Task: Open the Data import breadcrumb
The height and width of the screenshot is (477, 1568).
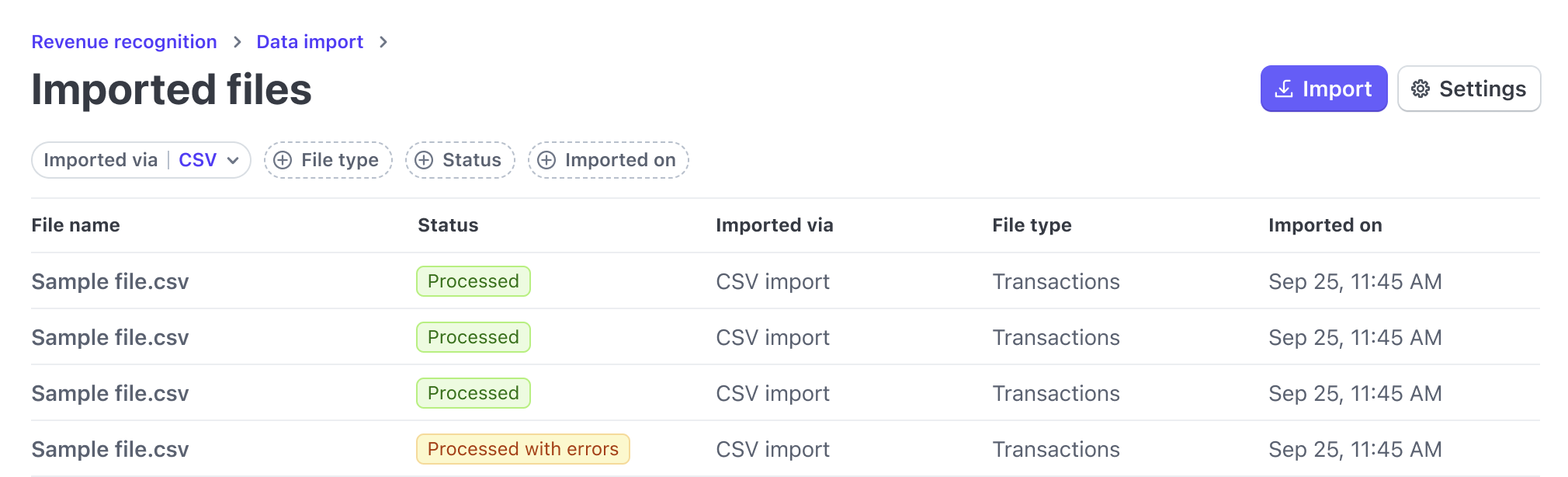Action: click(x=310, y=41)
